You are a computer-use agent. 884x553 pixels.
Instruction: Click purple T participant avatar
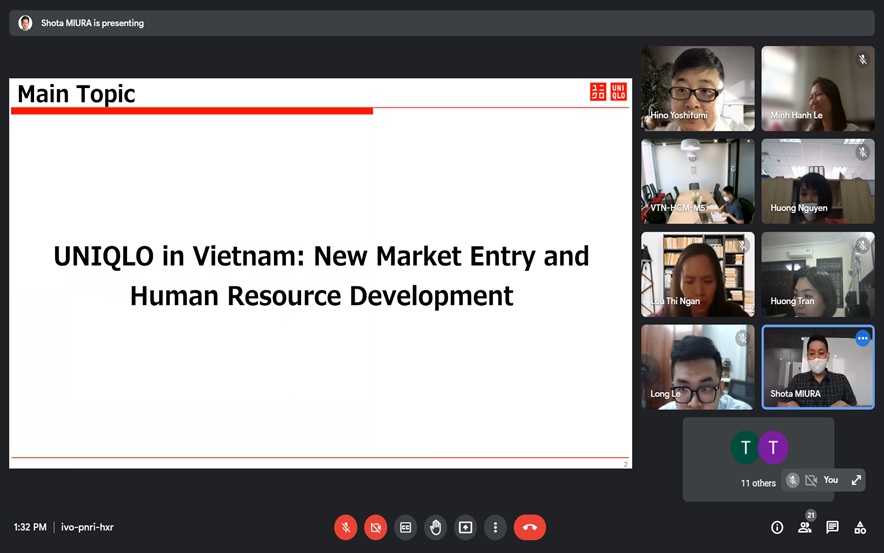pos(773,448)
